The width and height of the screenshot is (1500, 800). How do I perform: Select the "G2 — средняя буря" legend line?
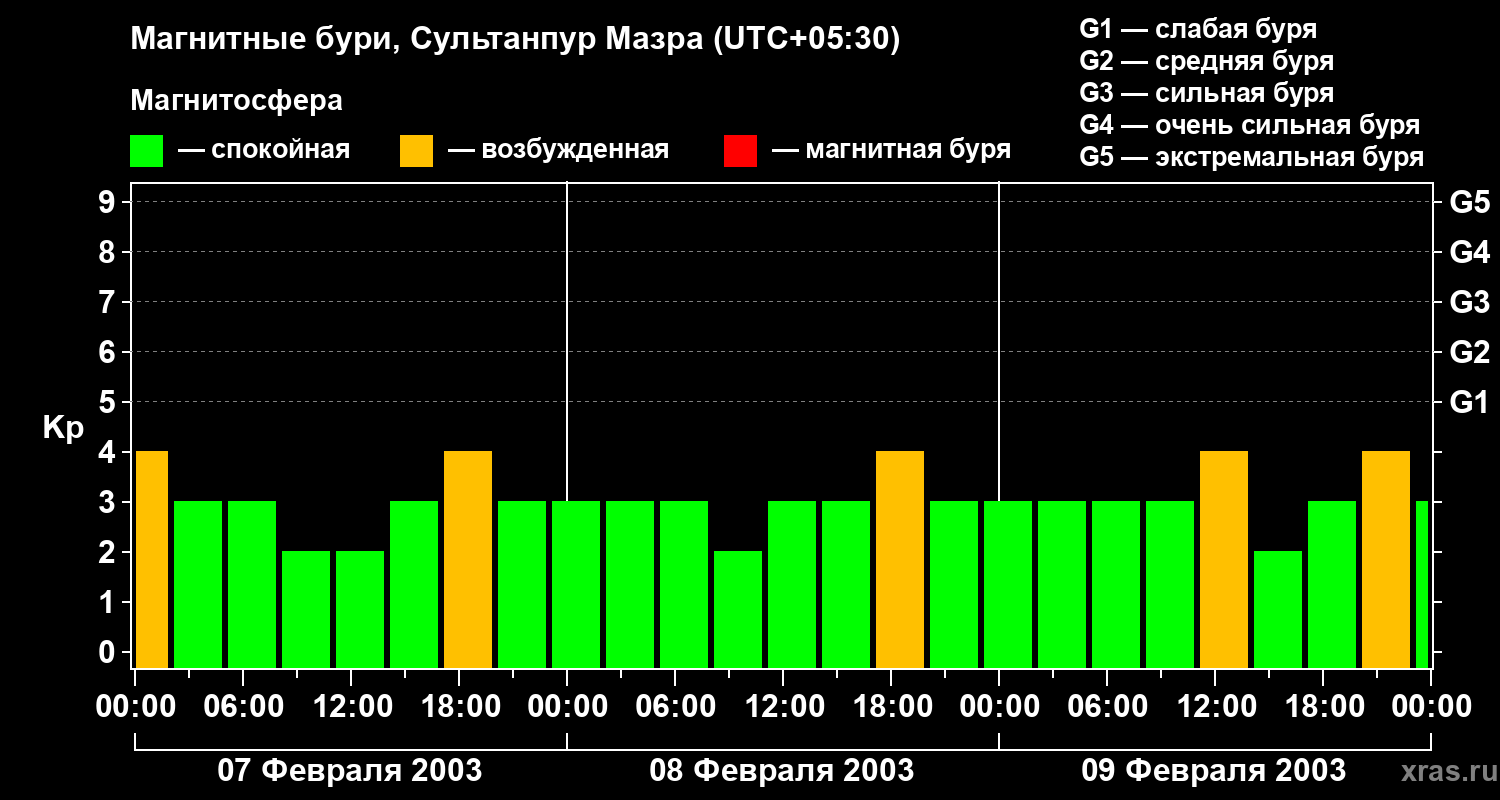(x=1206, y=60)
